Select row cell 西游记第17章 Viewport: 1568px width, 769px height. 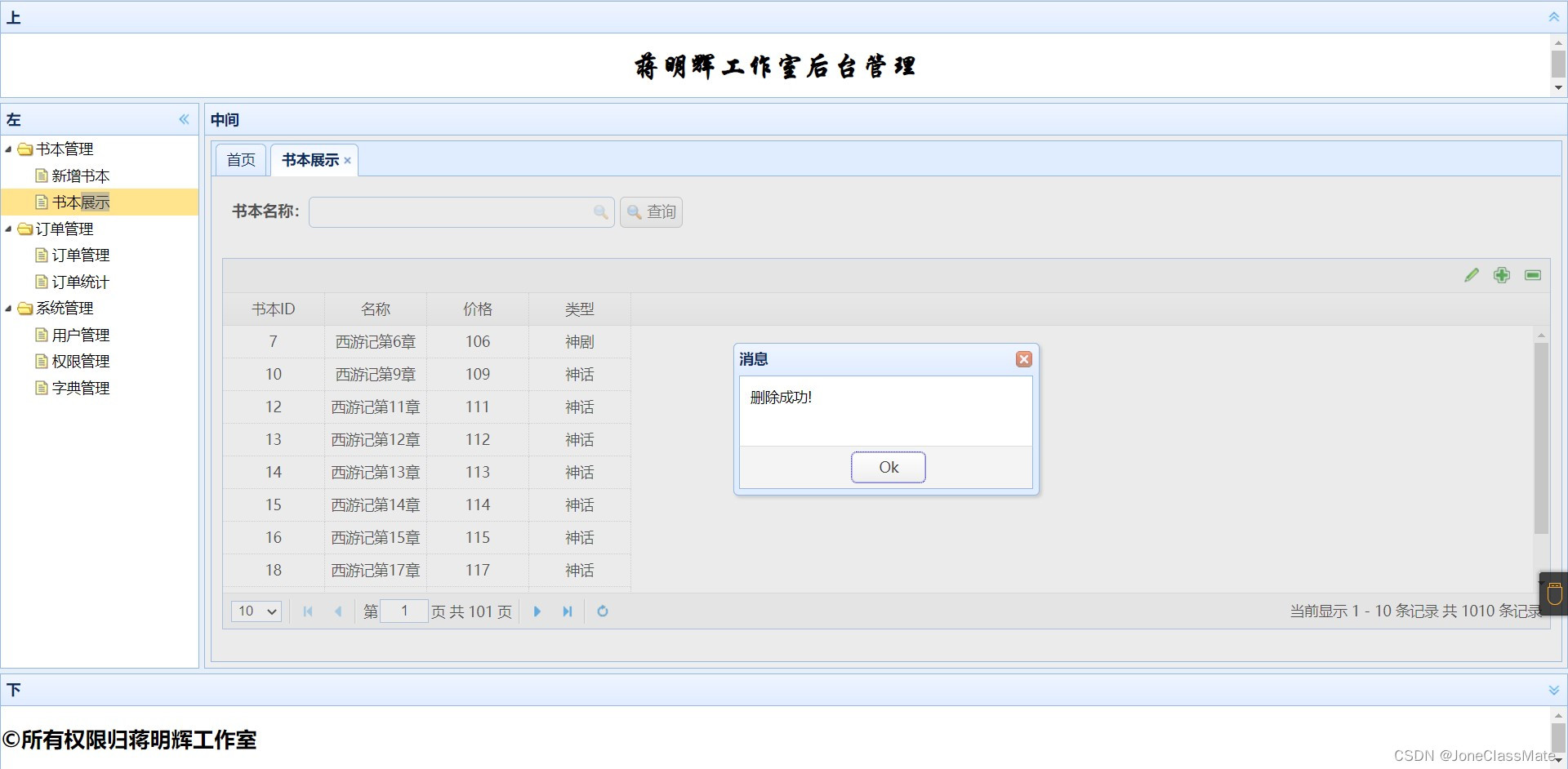[376, 571]
